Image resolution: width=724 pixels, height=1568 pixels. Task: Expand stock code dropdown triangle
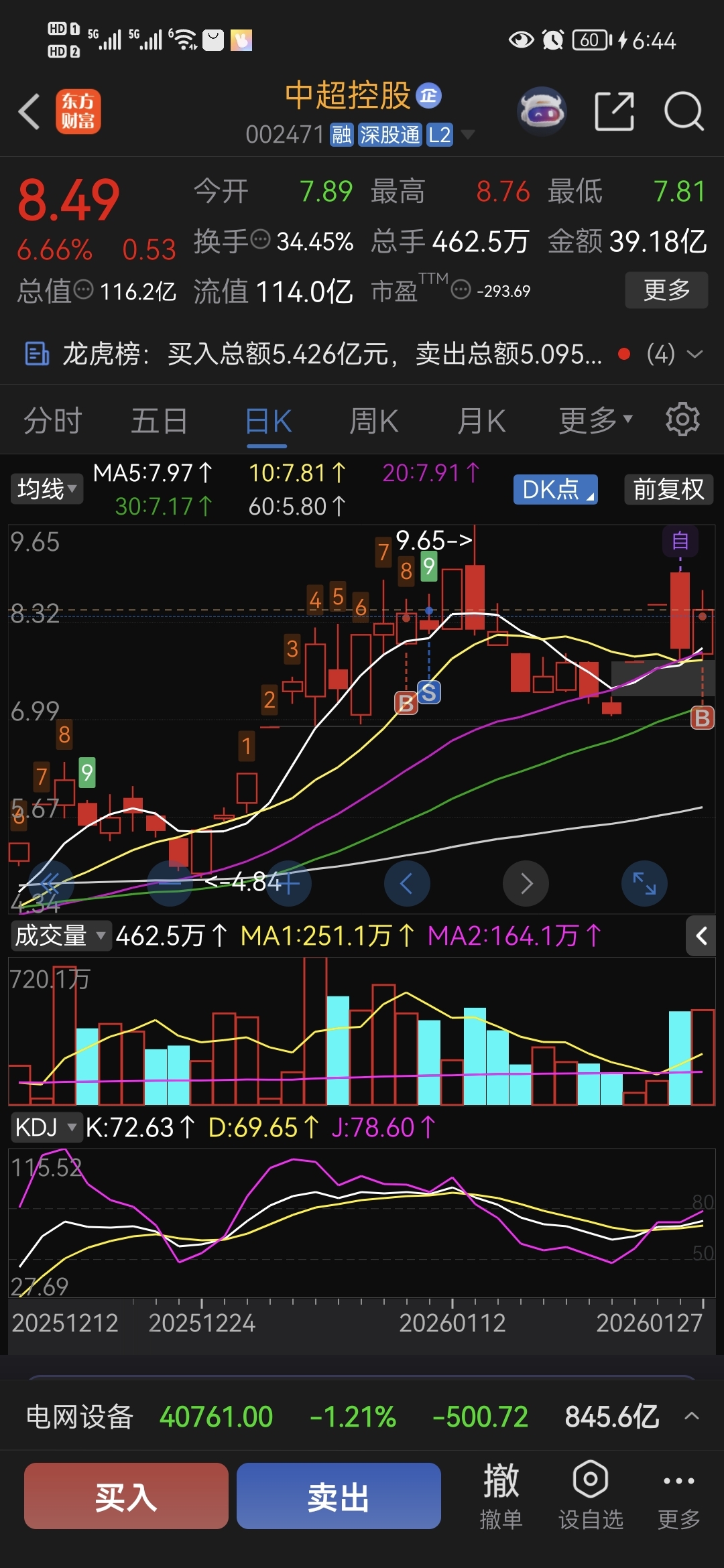pos(467,135)
